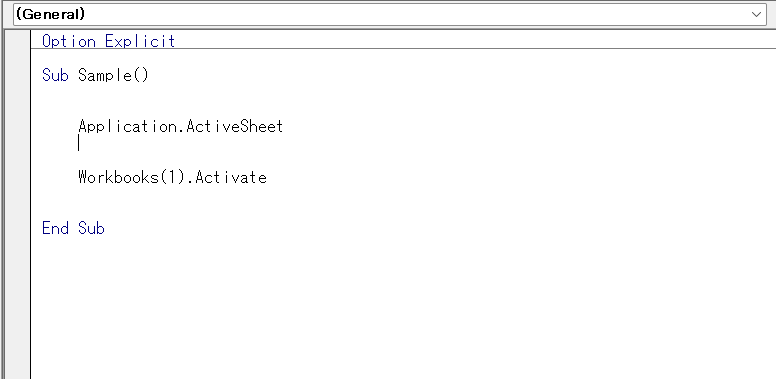Image resolution: width=776 pixels, height=379 pixels.
Task: Toggle breakpoint in margin beside Workbooks(1).Activate line
Action: [x=17, y=177]
